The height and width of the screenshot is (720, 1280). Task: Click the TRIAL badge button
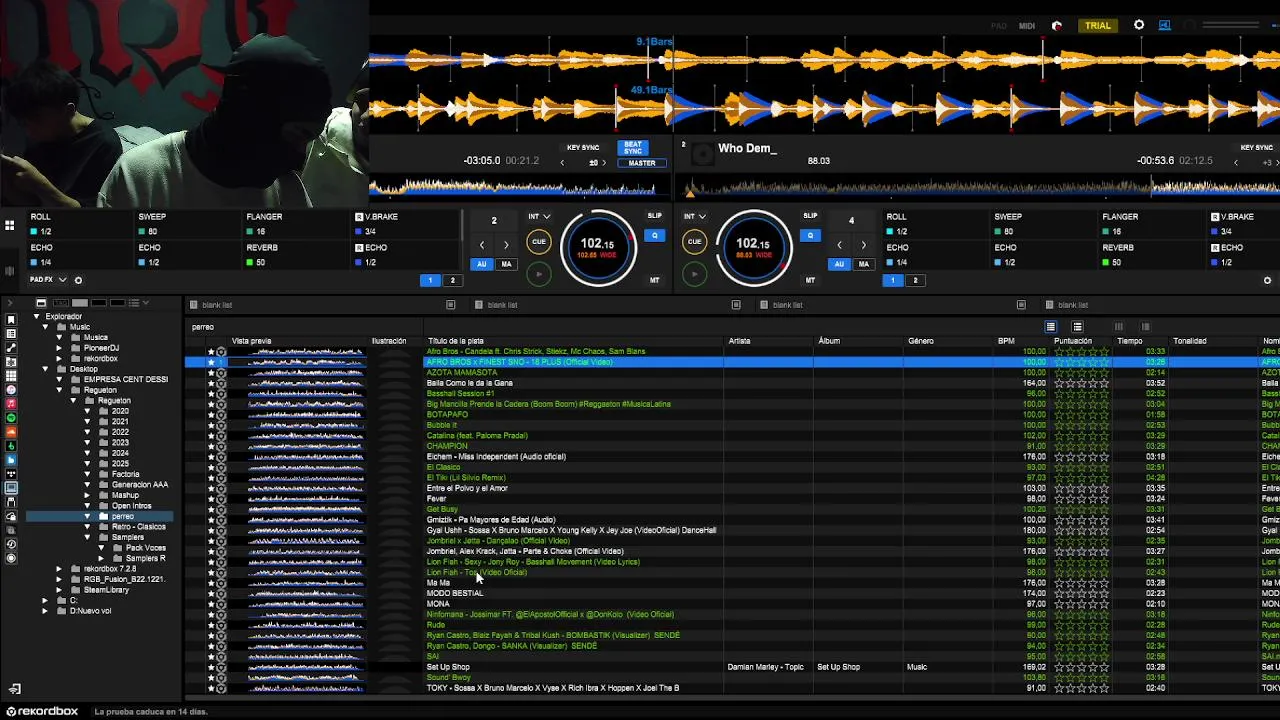(x=1098, y=25)
